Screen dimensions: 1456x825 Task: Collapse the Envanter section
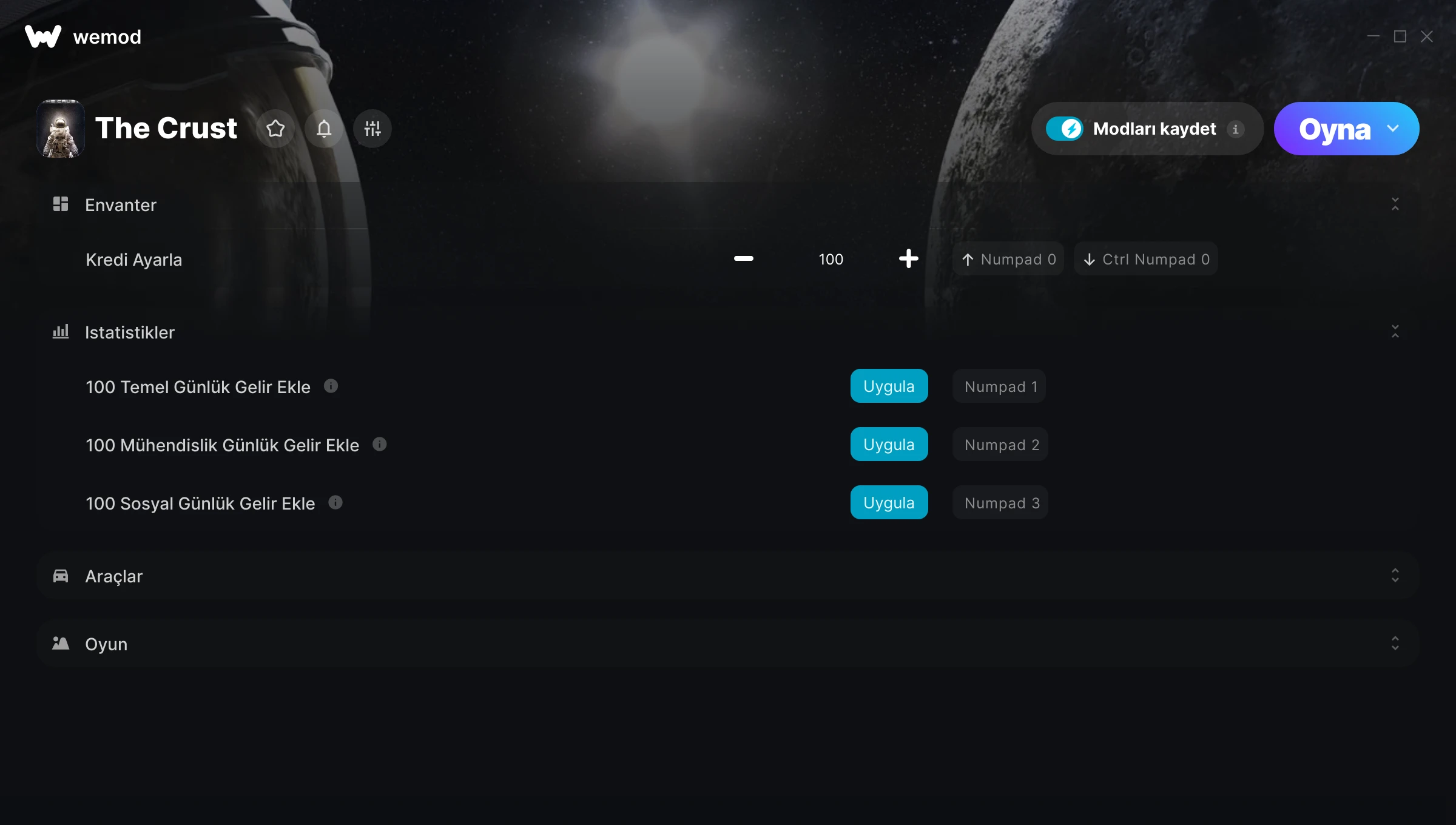(1395, 204)
